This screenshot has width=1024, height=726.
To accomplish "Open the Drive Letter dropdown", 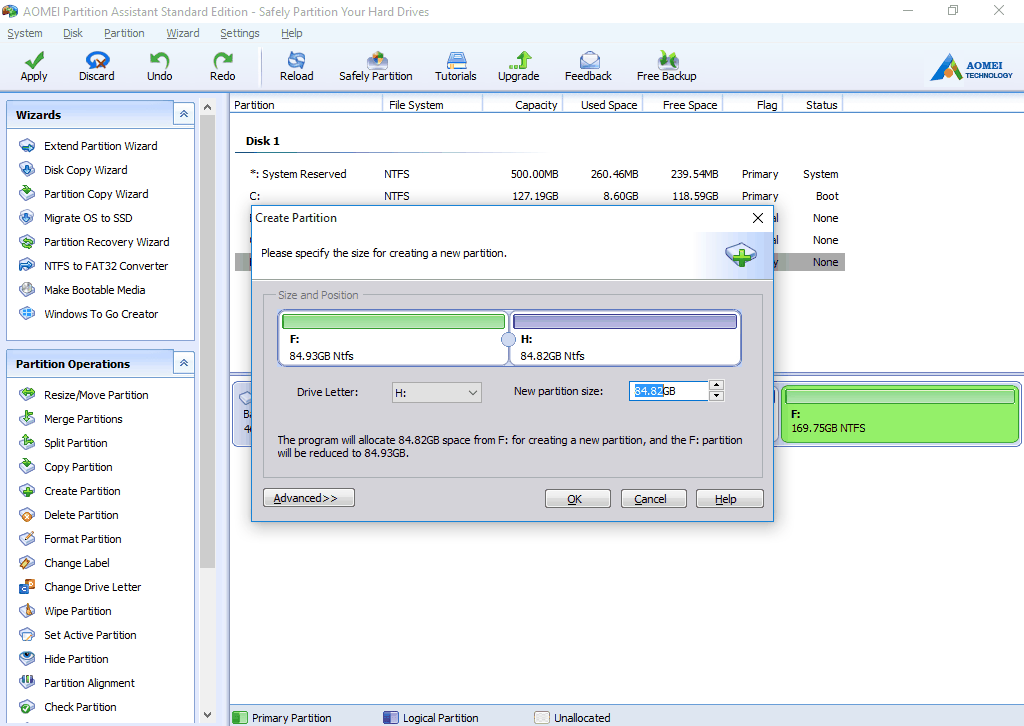I will pos(436,393).
